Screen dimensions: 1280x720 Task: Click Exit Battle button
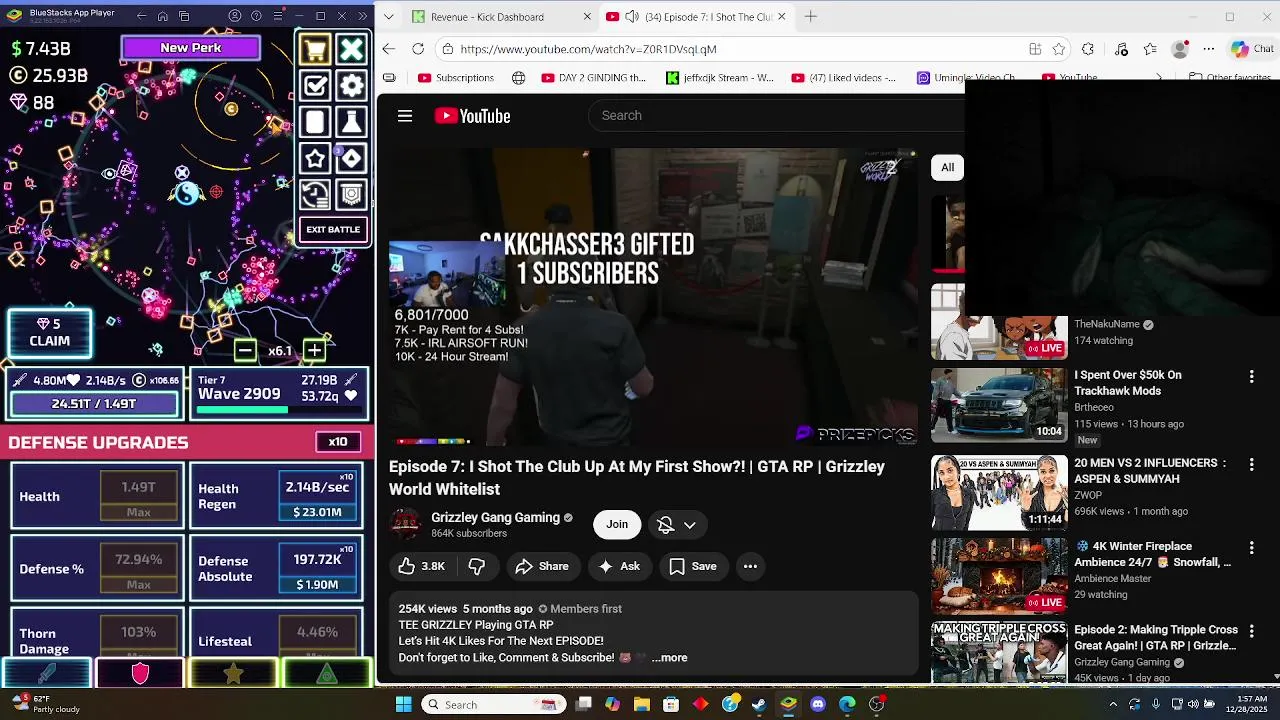click(333, 230)
